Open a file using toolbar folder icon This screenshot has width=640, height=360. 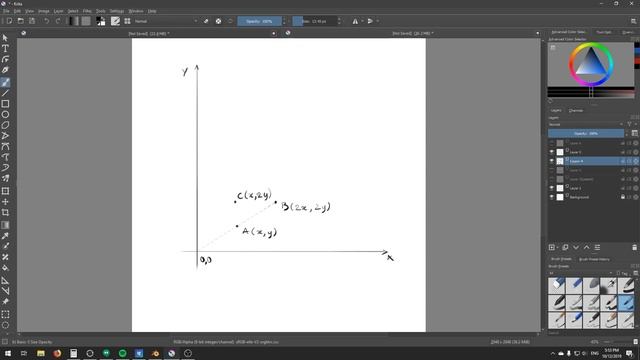point(20,21)
